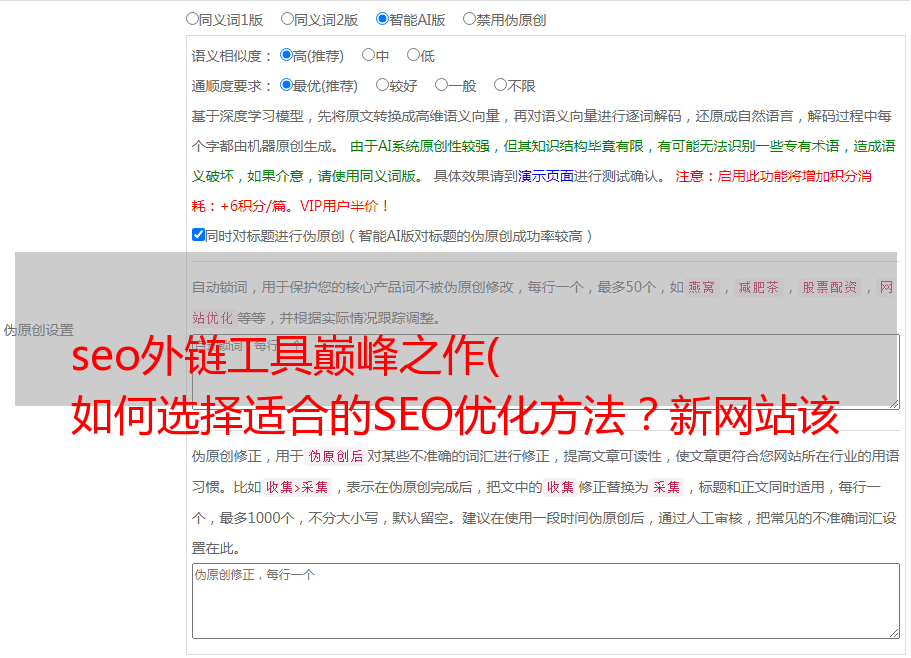Set 语义相似度 to 高(推荐)
The image size is (911, 658).
(286, 55)
